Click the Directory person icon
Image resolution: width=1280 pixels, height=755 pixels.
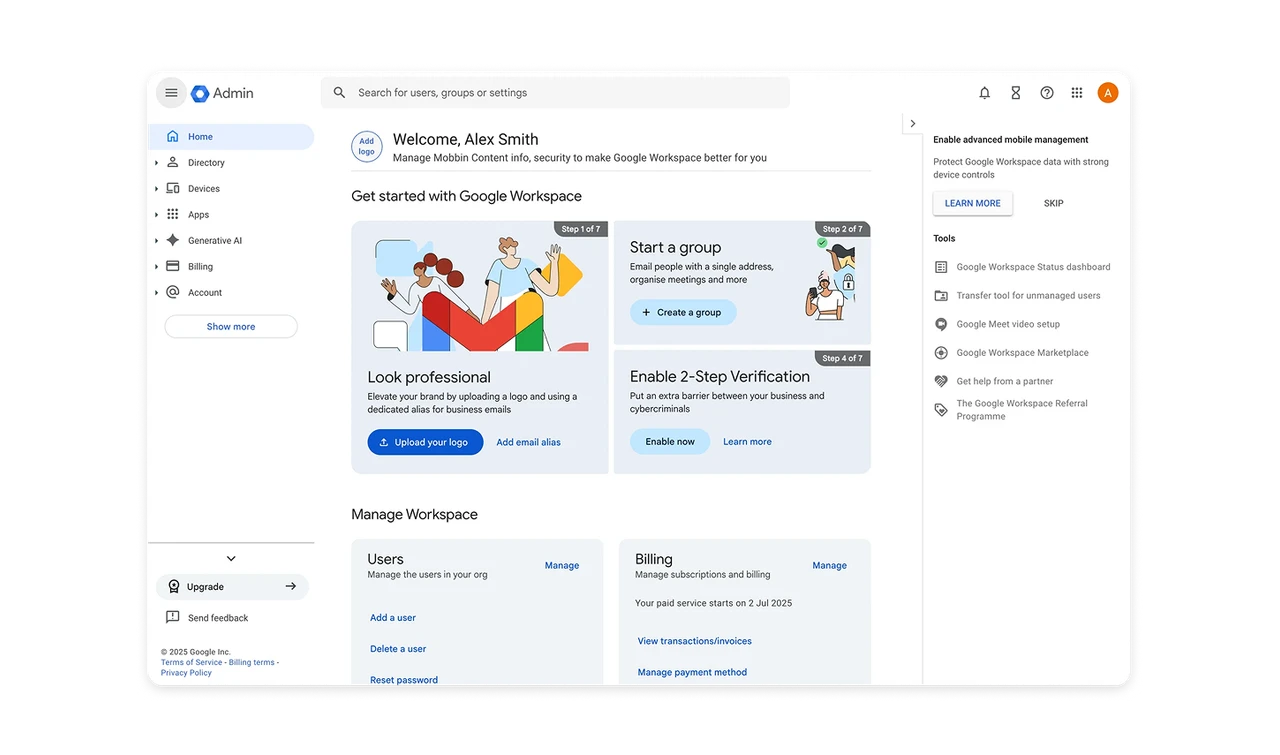173,163
